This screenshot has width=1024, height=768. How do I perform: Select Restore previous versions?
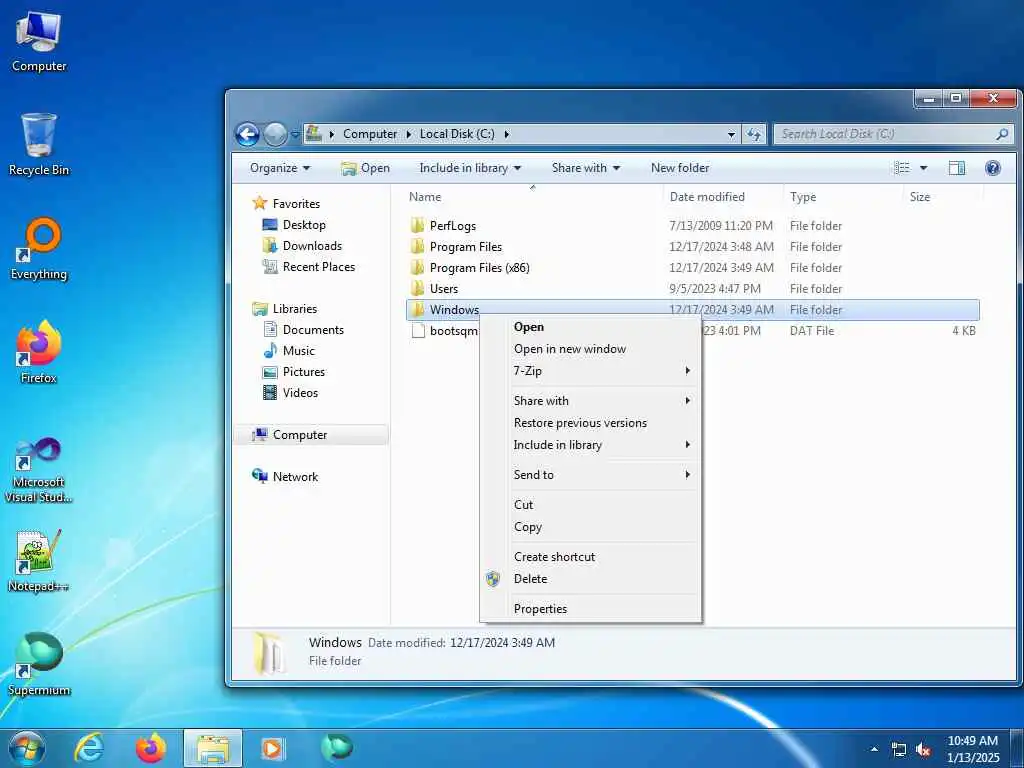click(x=591, y=423)
